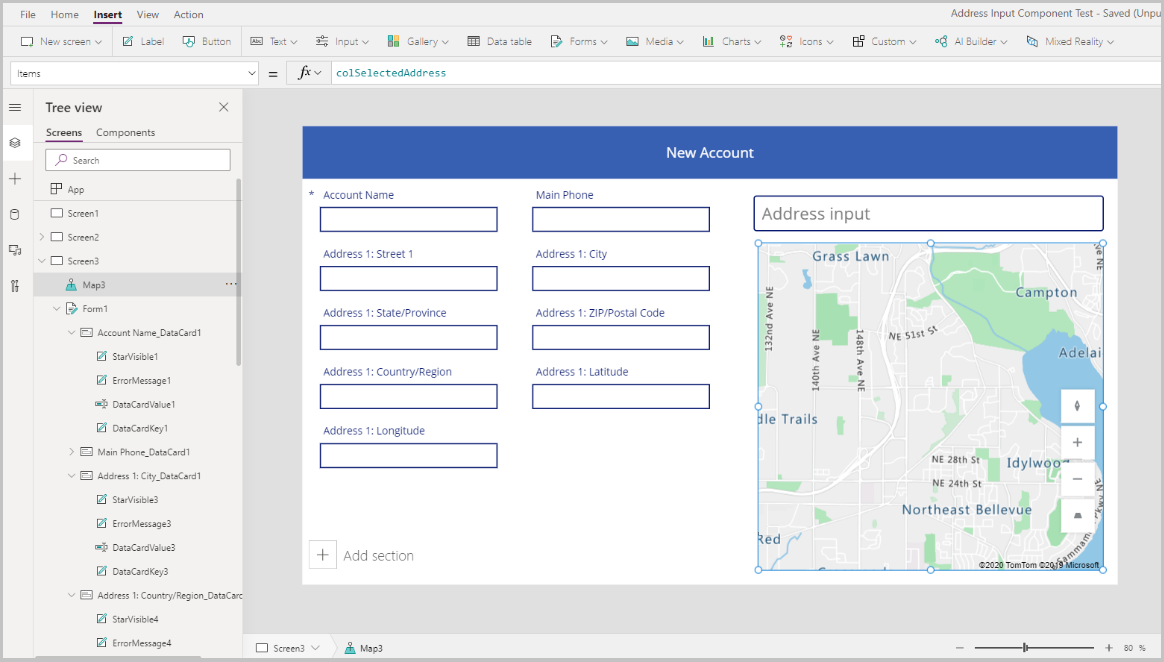Click the Insert plus icon in sidebar
This screenshot has height=662, width=1164.
point(15,179)
